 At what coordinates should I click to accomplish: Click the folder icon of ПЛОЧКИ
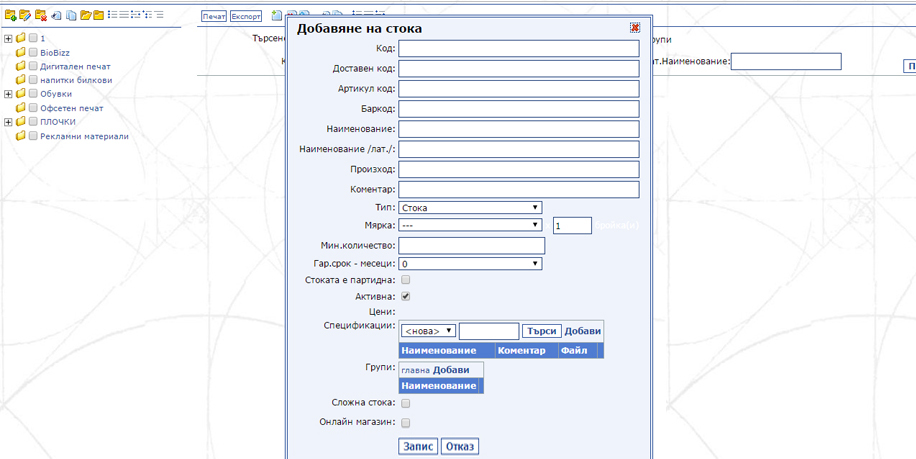(x=21, y=121)
